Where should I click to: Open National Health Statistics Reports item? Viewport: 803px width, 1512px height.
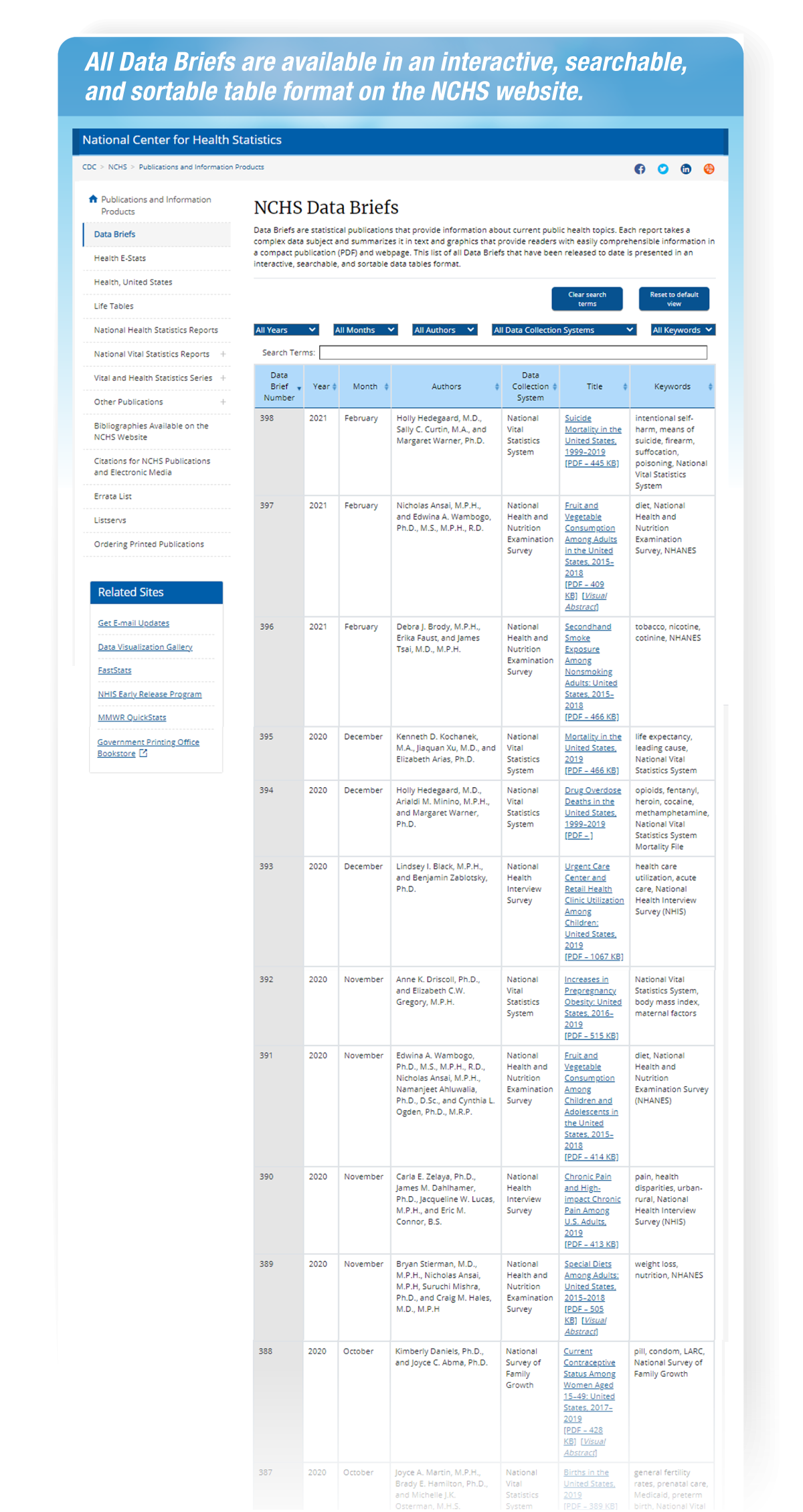pyautogui.click(x=157, y=330)
